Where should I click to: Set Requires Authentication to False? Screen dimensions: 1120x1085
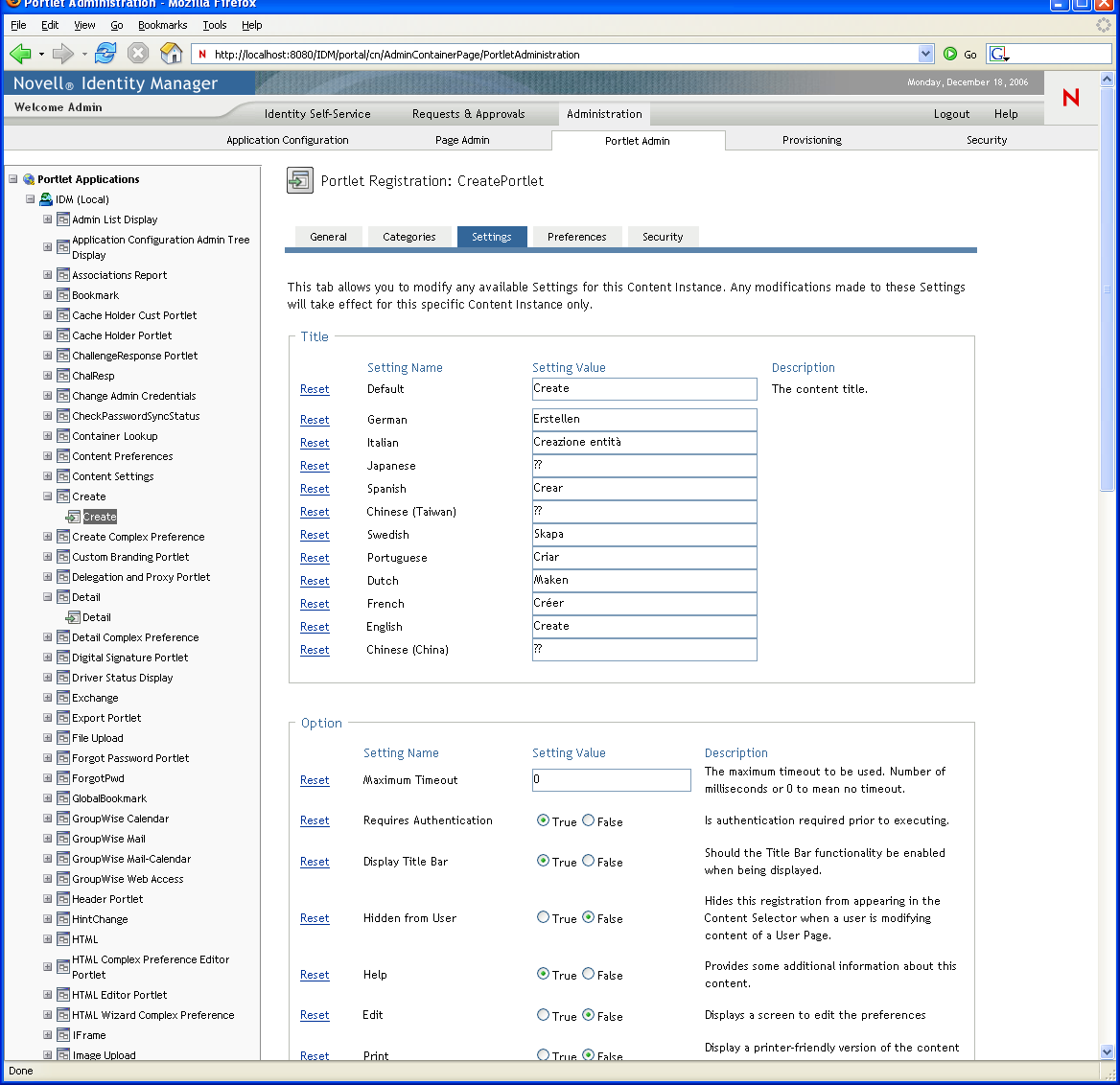click(589, 820)
